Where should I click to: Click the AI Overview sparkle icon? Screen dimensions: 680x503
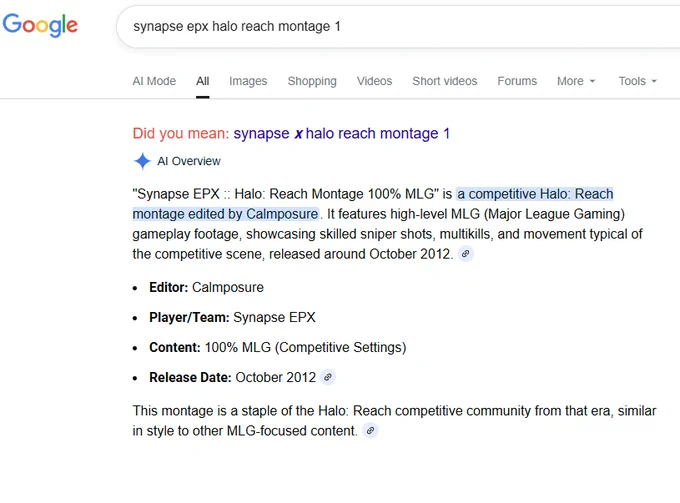(x=142, y=161)
